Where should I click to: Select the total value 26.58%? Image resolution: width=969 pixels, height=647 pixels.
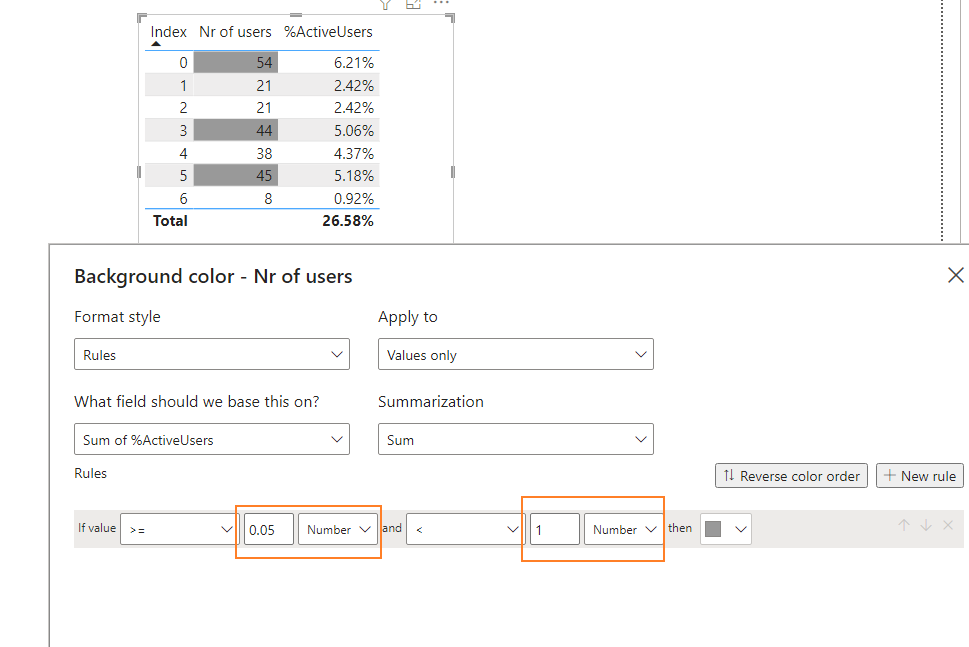[347, 221]
